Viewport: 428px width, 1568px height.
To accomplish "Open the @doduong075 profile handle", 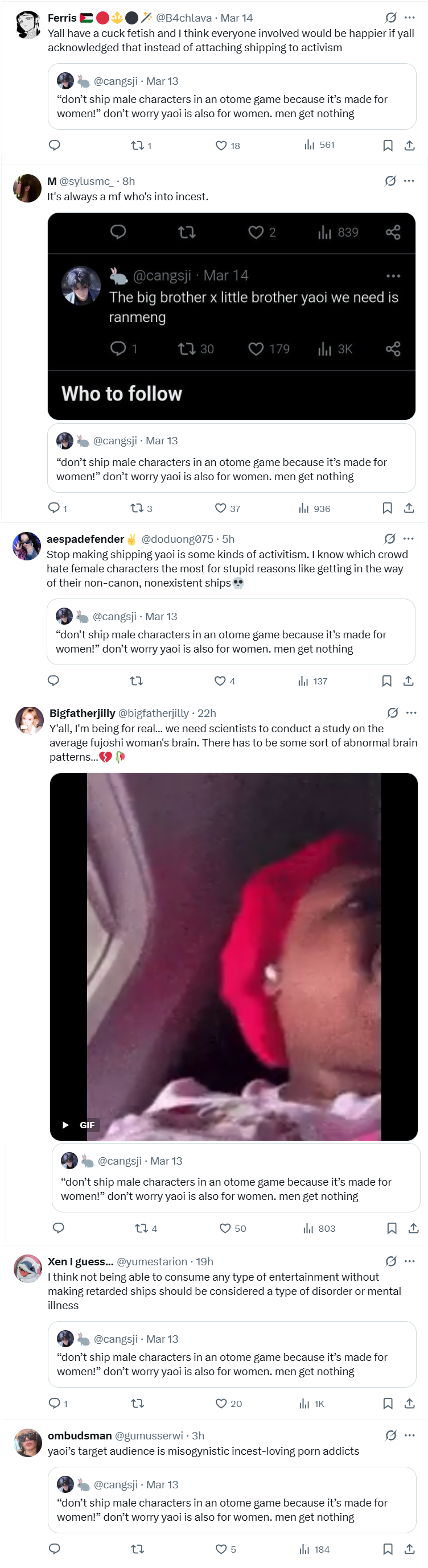I will [x=177, y=539].
